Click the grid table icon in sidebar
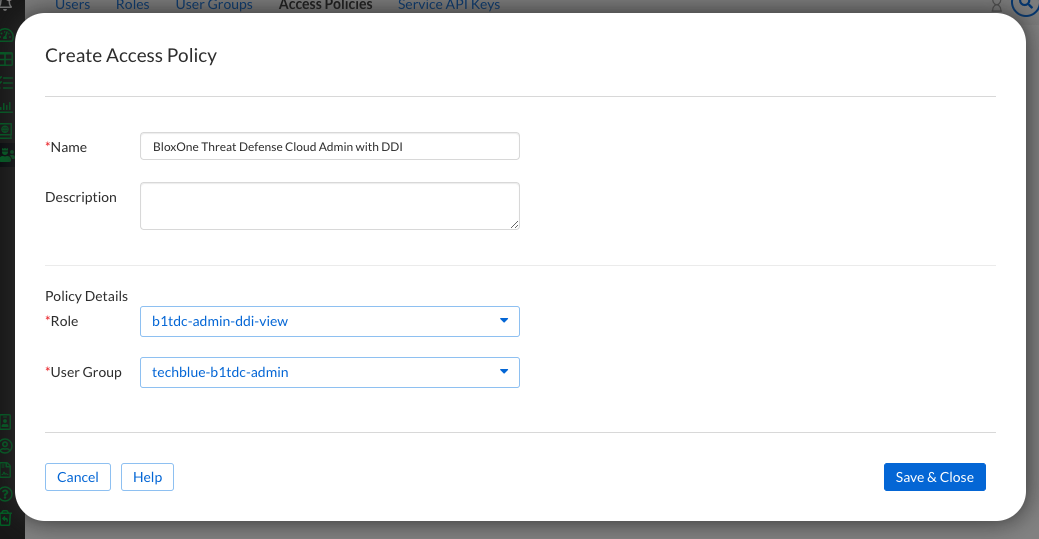 pos(6,58)
